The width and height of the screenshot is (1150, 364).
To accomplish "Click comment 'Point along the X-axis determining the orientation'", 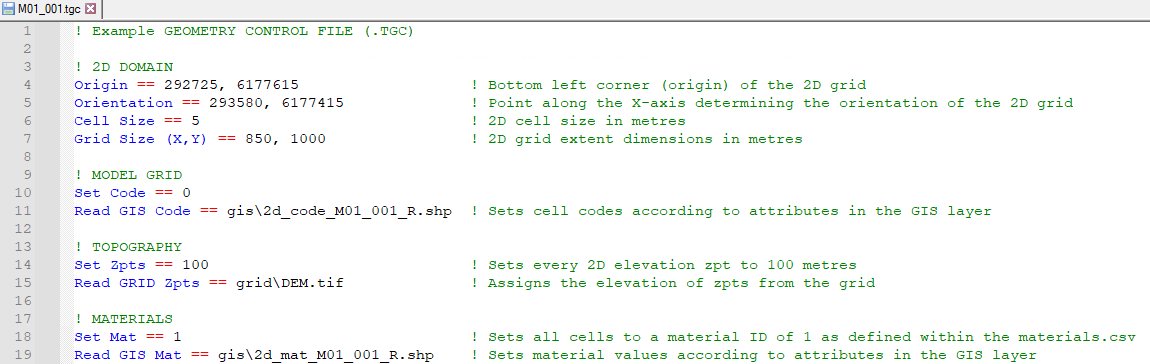I will pos(713,103).
